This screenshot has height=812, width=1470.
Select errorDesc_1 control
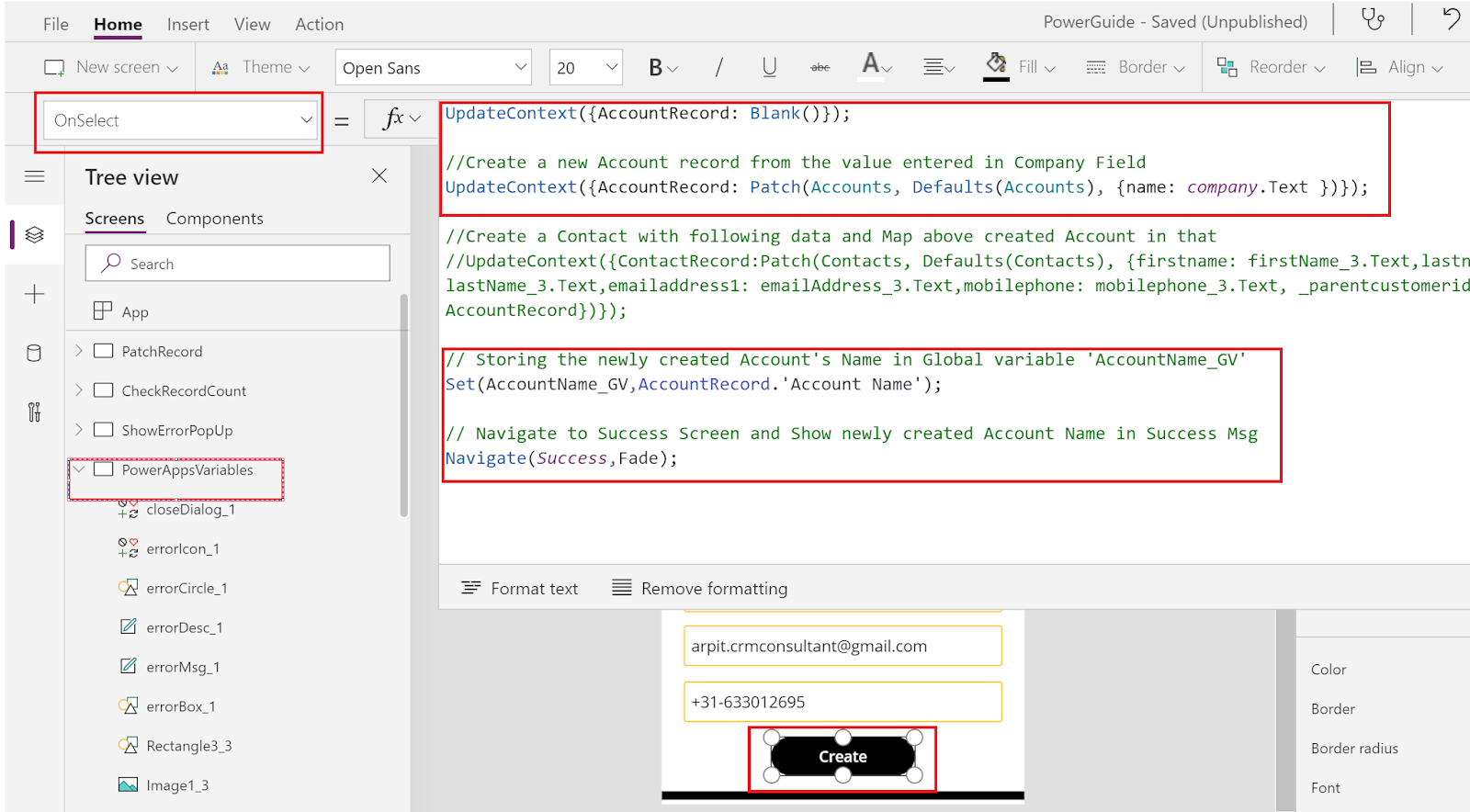185,628
